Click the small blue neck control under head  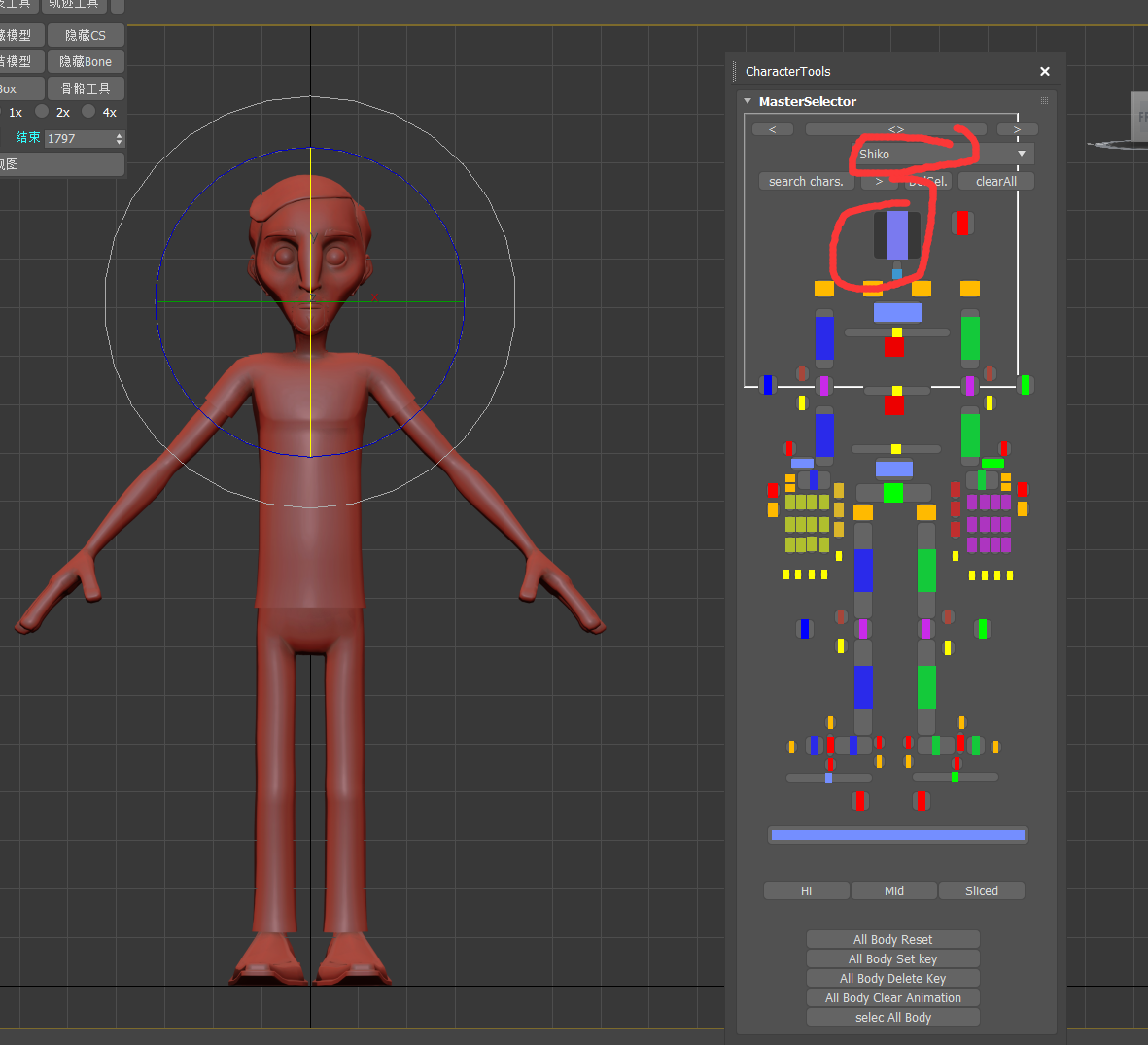coord(896,273)
